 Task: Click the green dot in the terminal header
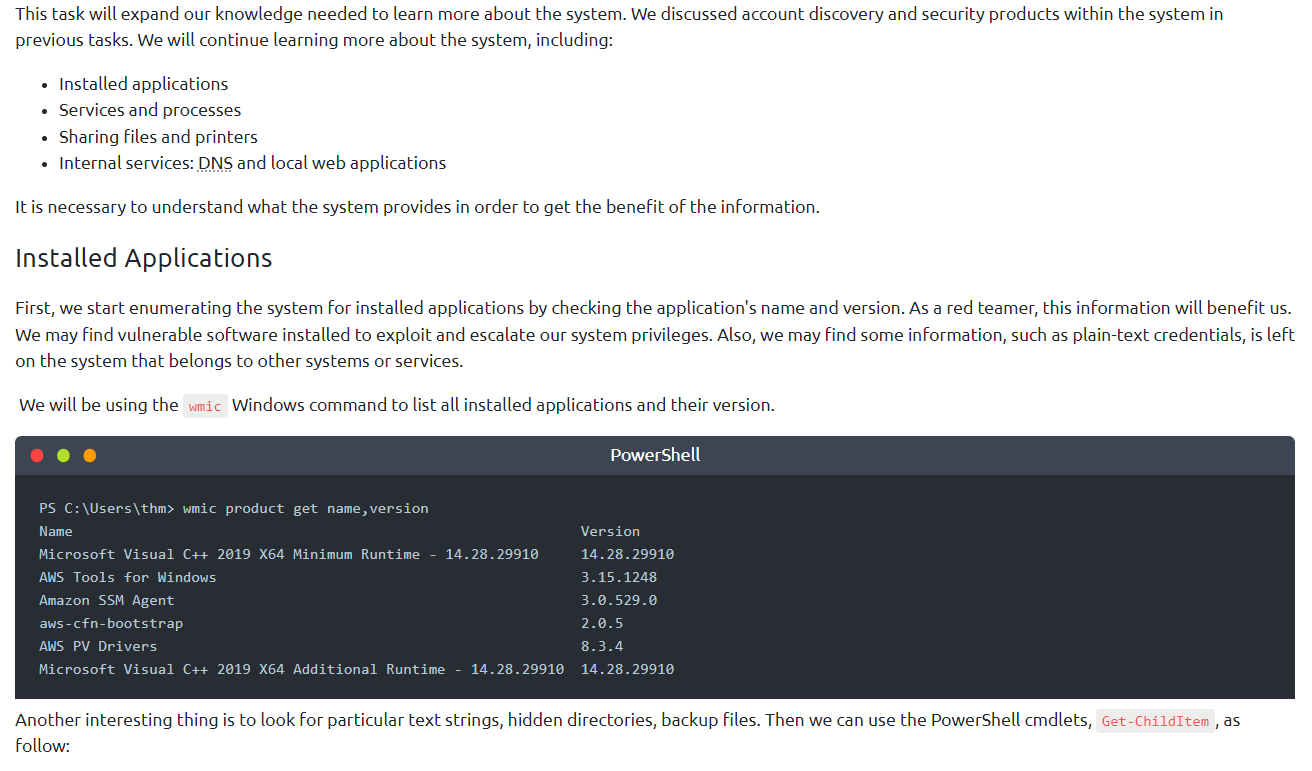pos(63,455)
